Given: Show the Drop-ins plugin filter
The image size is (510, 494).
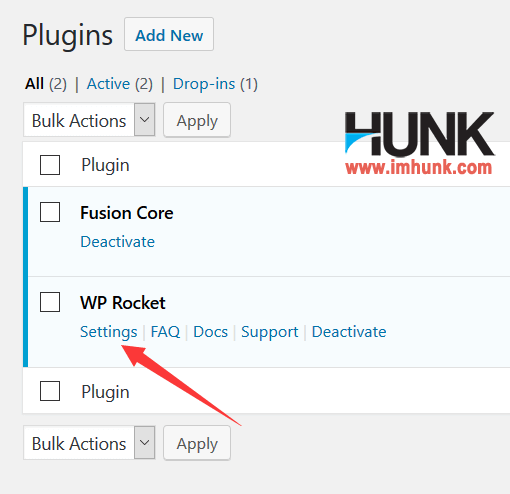Looking at the screenshot, I should (x=215, y=84).
